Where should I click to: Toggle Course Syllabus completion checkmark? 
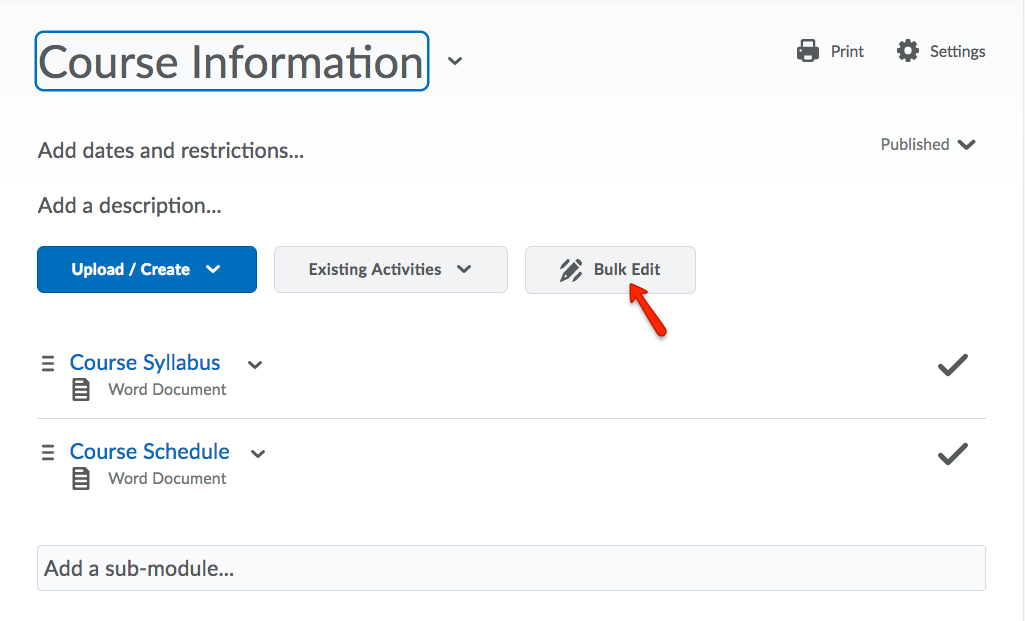click(952, 365)
